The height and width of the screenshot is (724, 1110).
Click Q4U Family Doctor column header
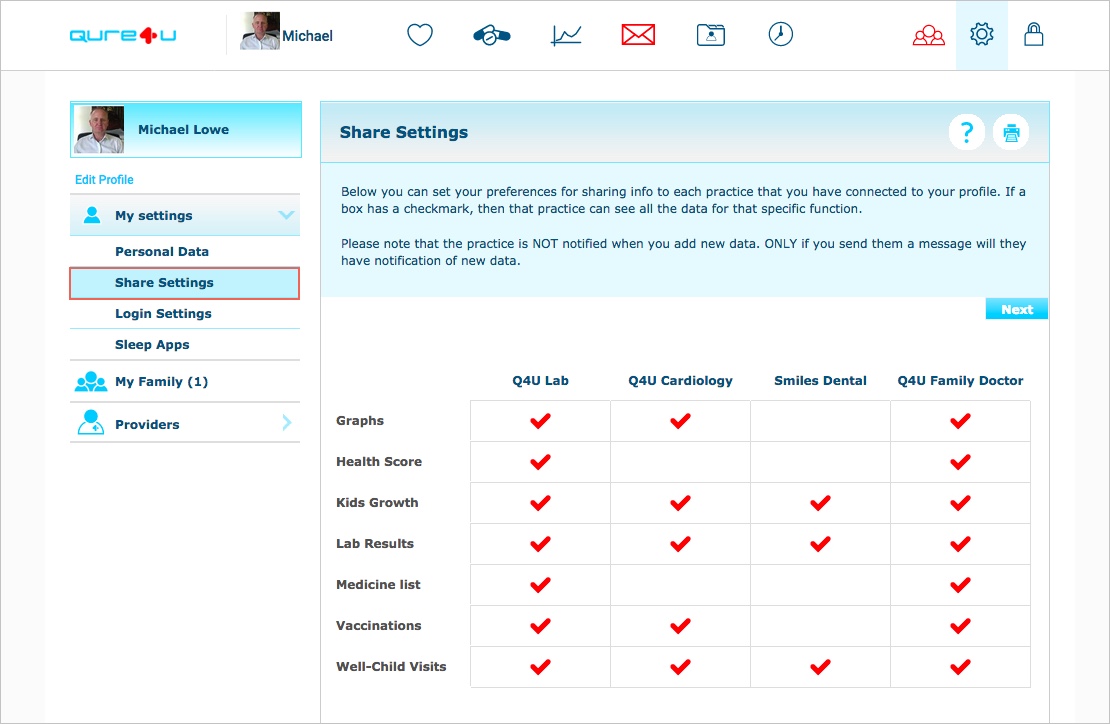(x=961, y=381)
